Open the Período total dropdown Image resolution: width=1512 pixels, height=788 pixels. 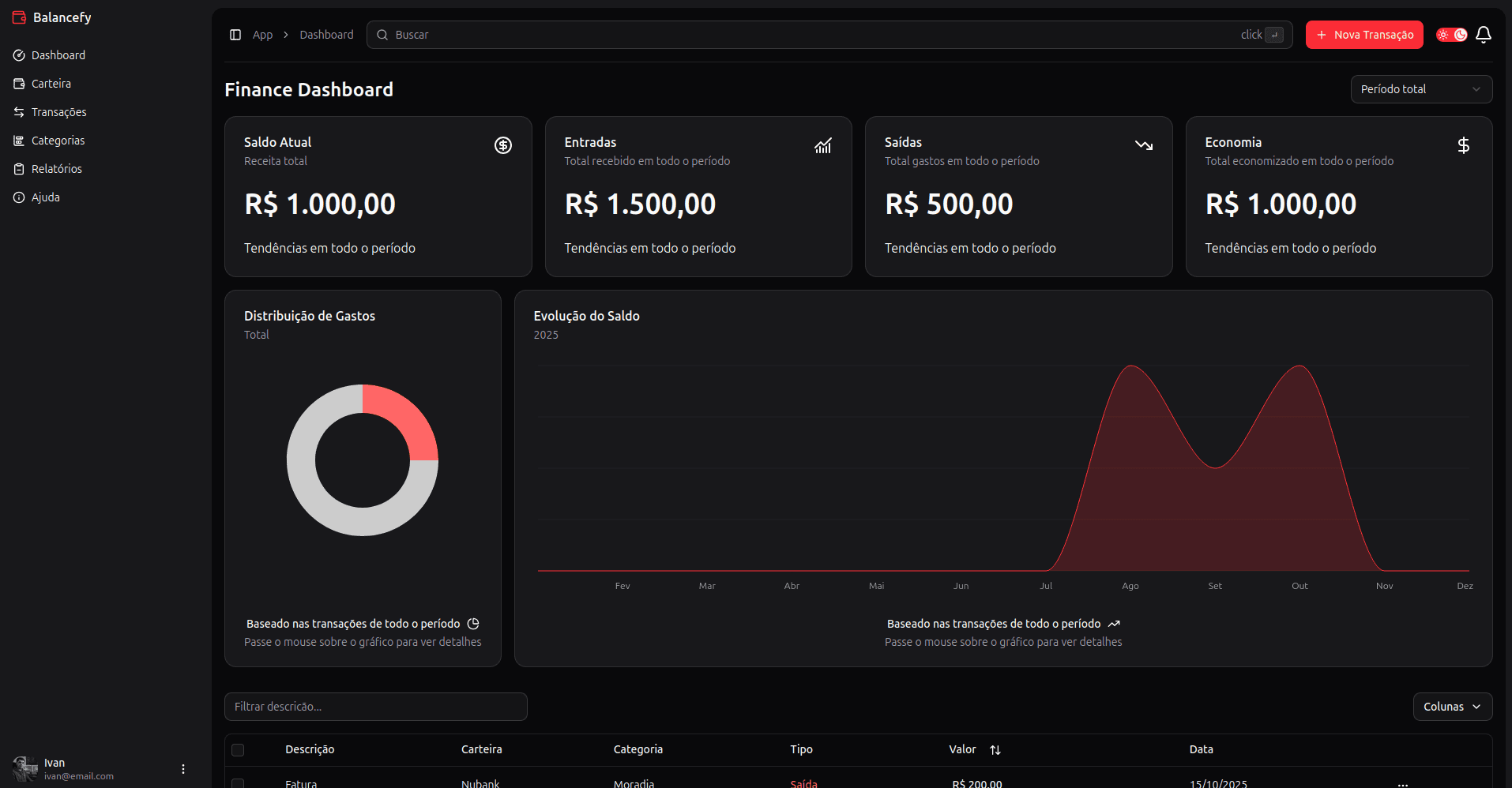pyautogui.click(x=1420, y=89)
